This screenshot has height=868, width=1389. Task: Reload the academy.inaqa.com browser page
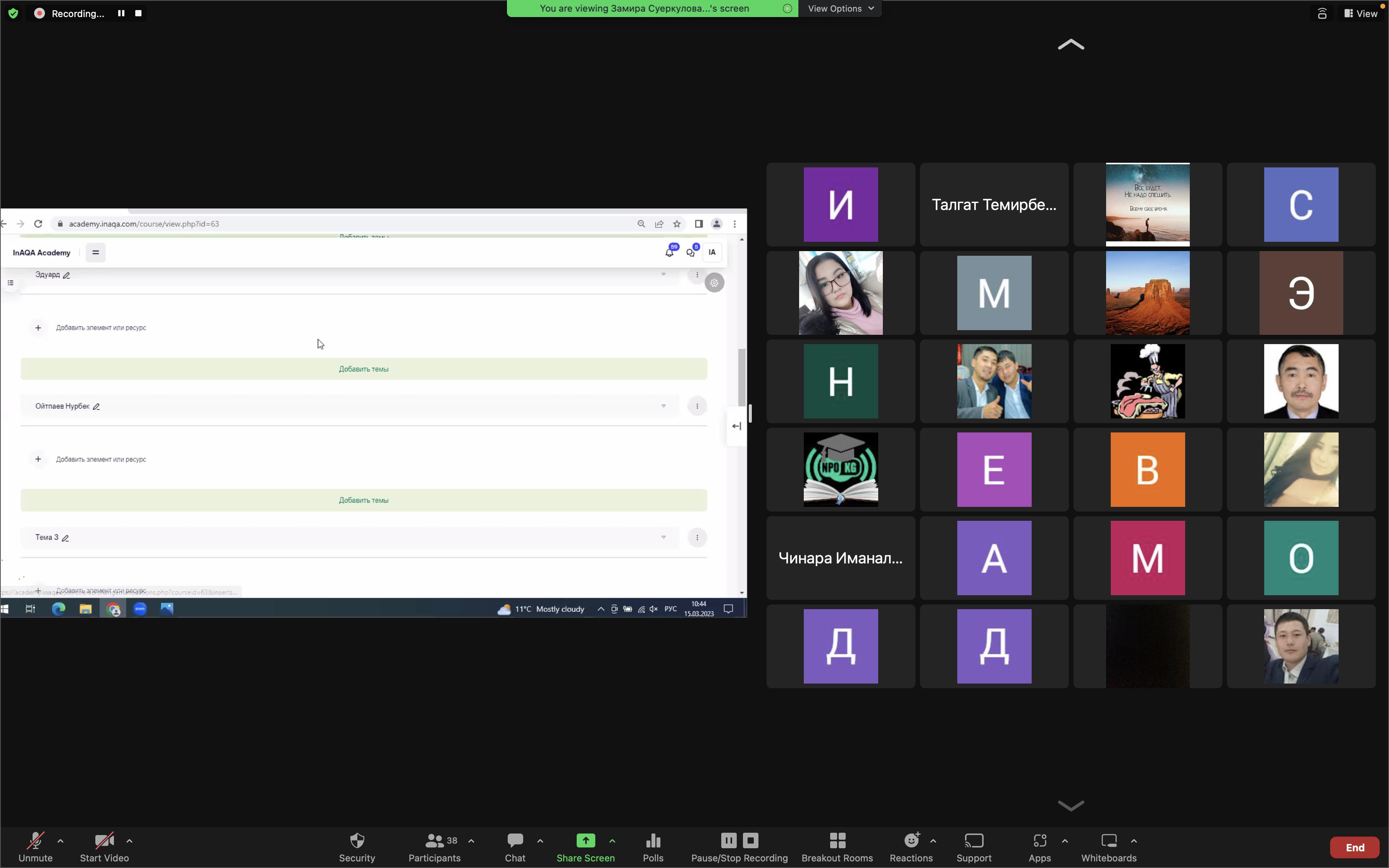[x=38, y=224]
